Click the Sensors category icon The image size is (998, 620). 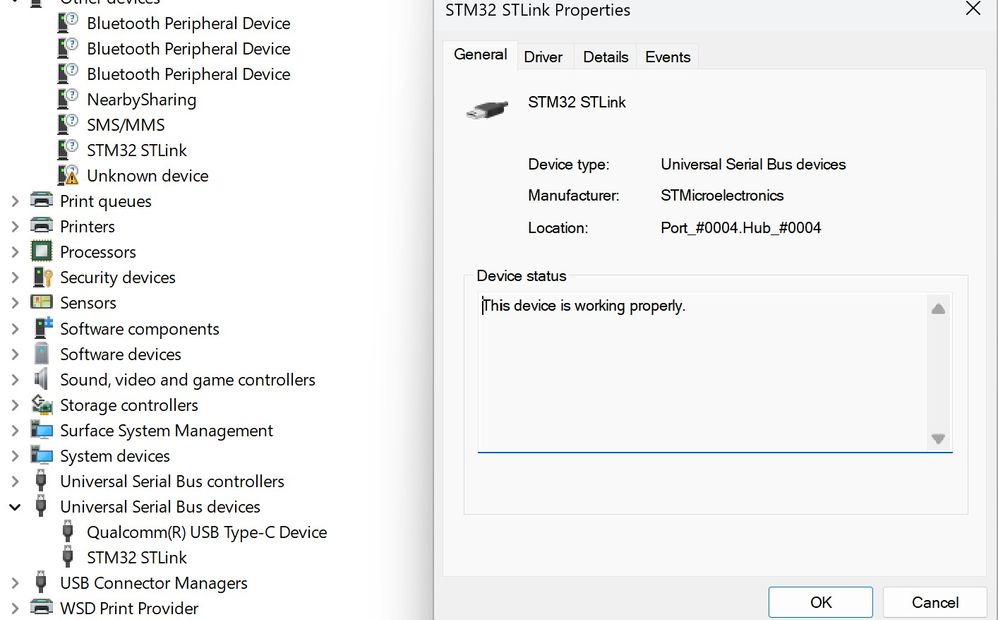pos(41,302)
